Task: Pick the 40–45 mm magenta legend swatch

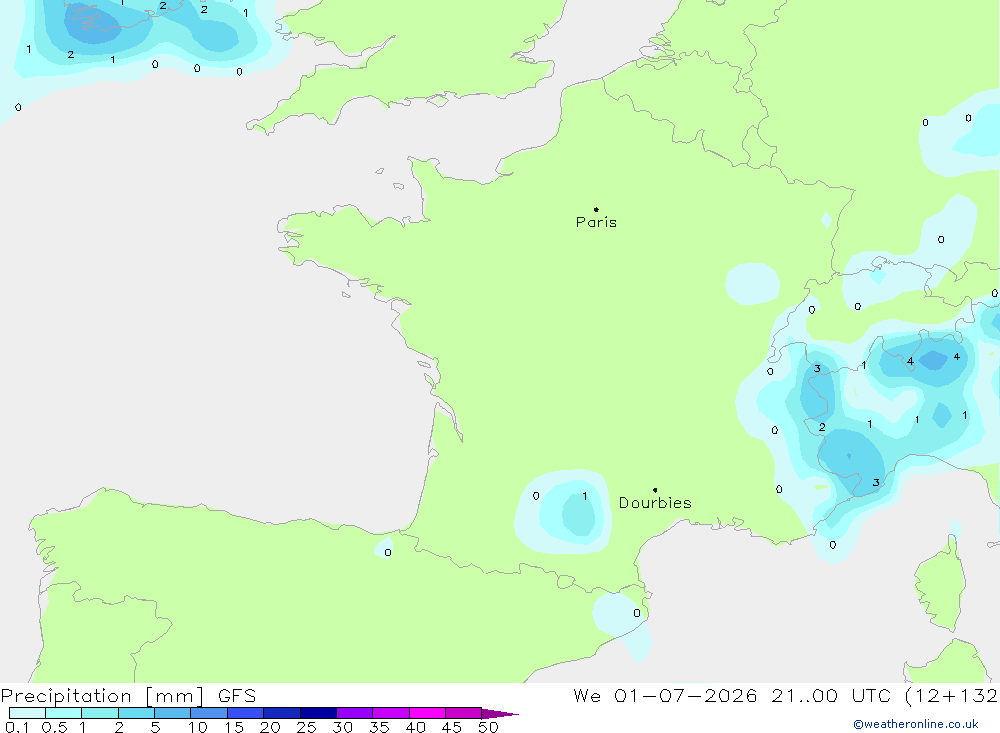Action: [x=427, y=713]
